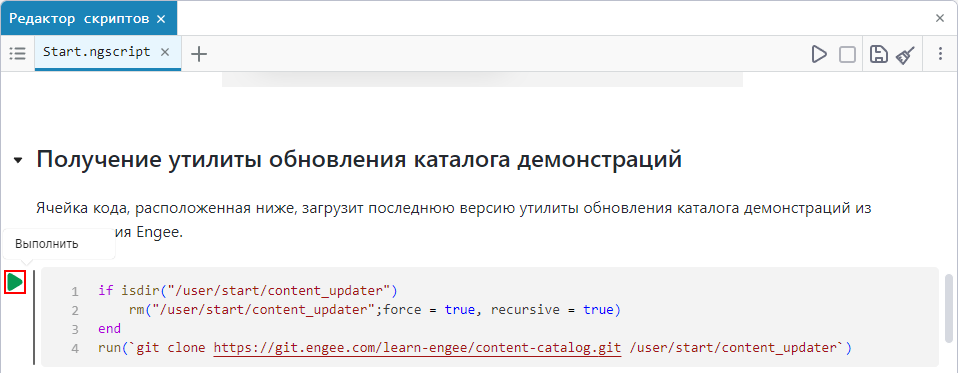Click line number 4 in the gutter

75,349
